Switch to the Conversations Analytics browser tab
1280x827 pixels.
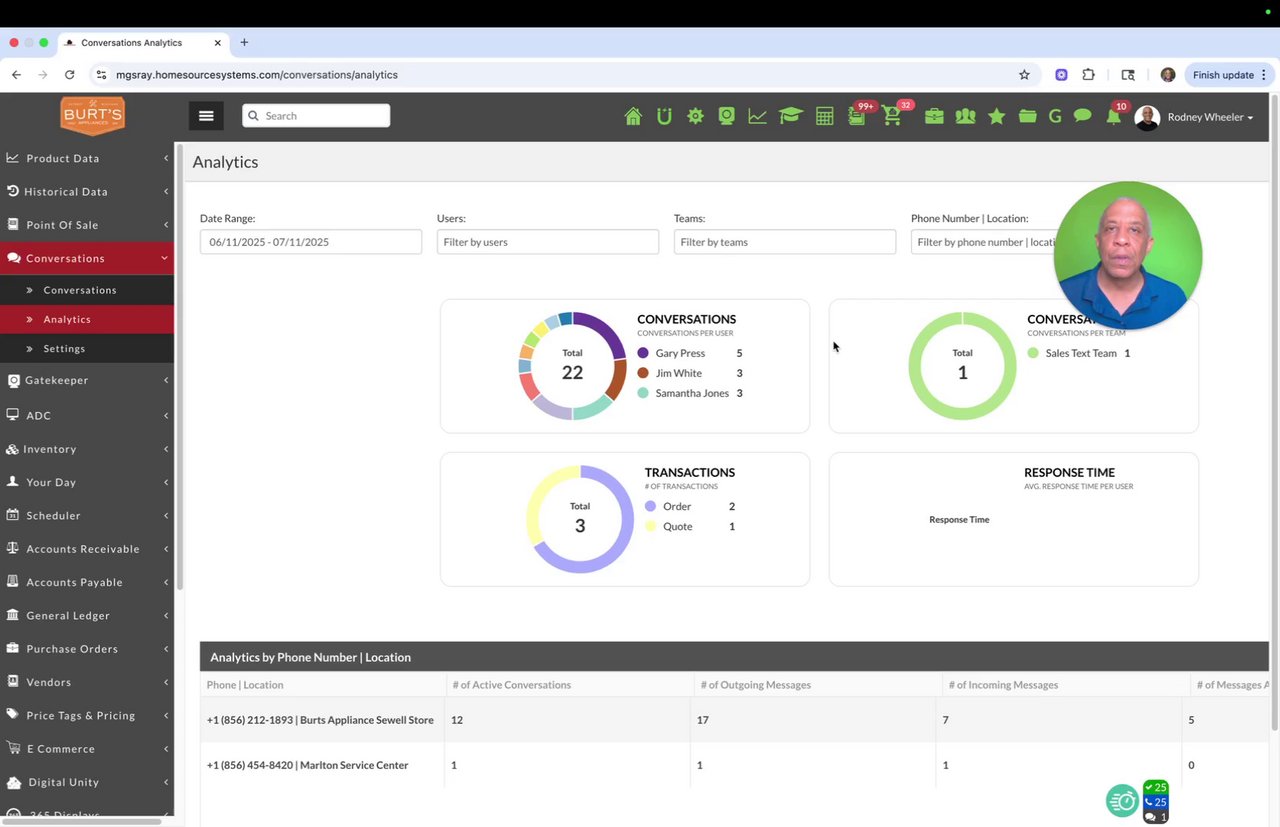point(144,43)
